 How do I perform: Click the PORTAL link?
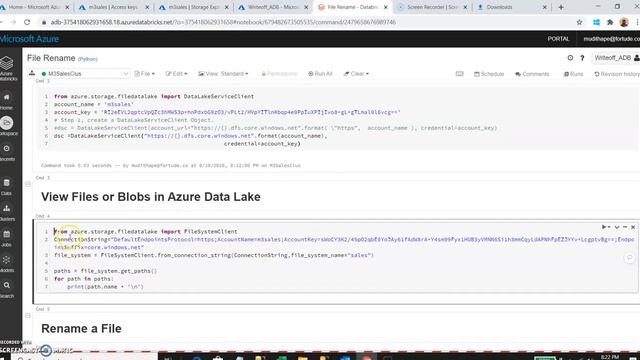pyautogui.click(x=558, y=39)
